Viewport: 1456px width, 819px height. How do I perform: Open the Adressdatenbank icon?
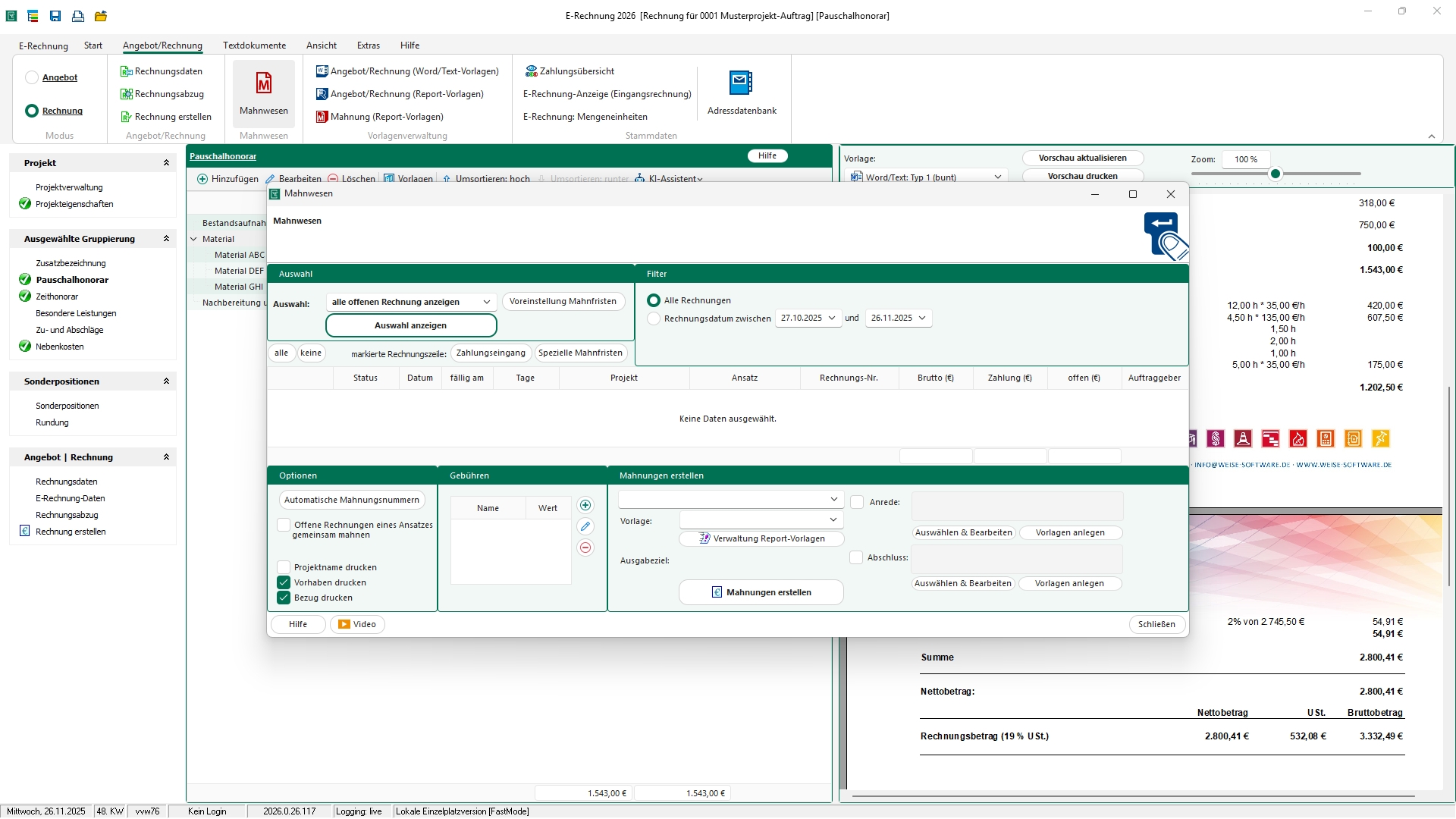pos(741,83)
